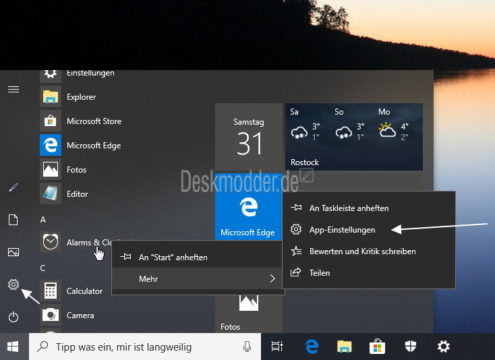
Task: Choose App-Einstellungen in context menu
Action: click(x=369, y=230)
